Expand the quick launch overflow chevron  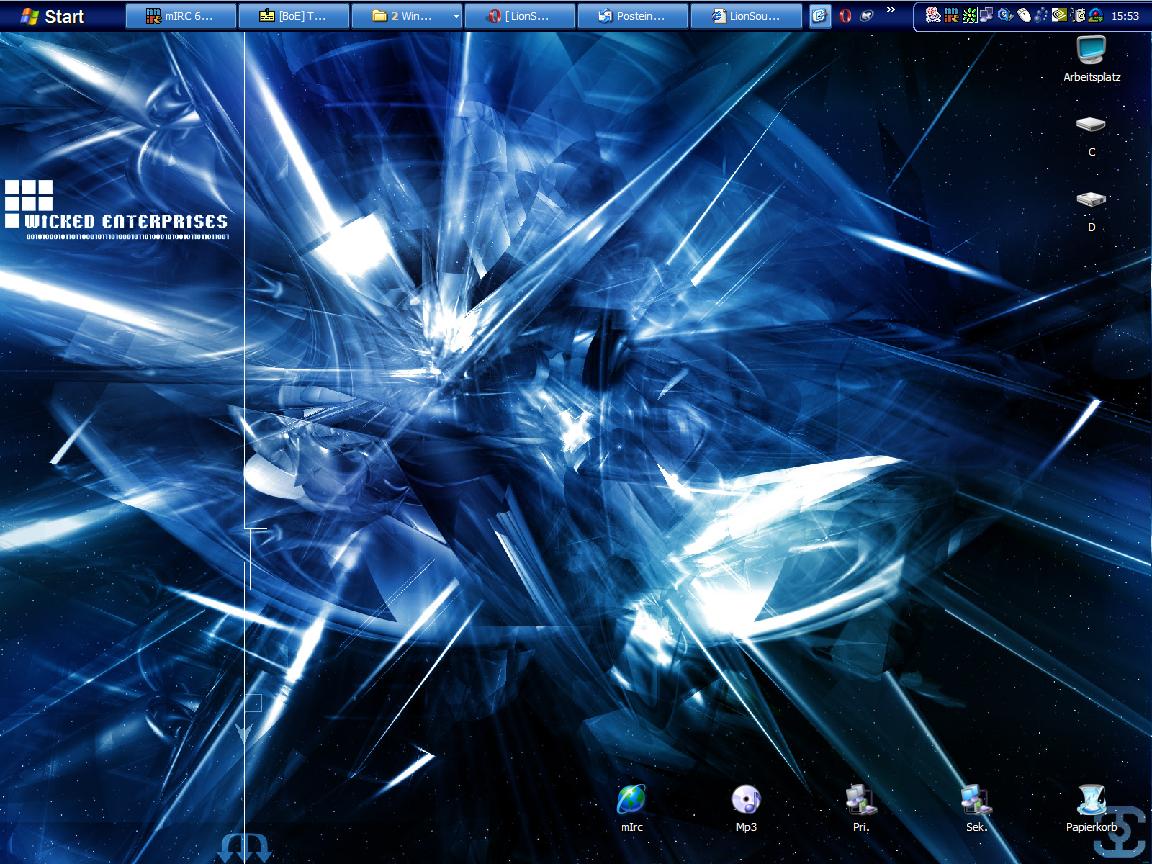click(x=890, y=12)
